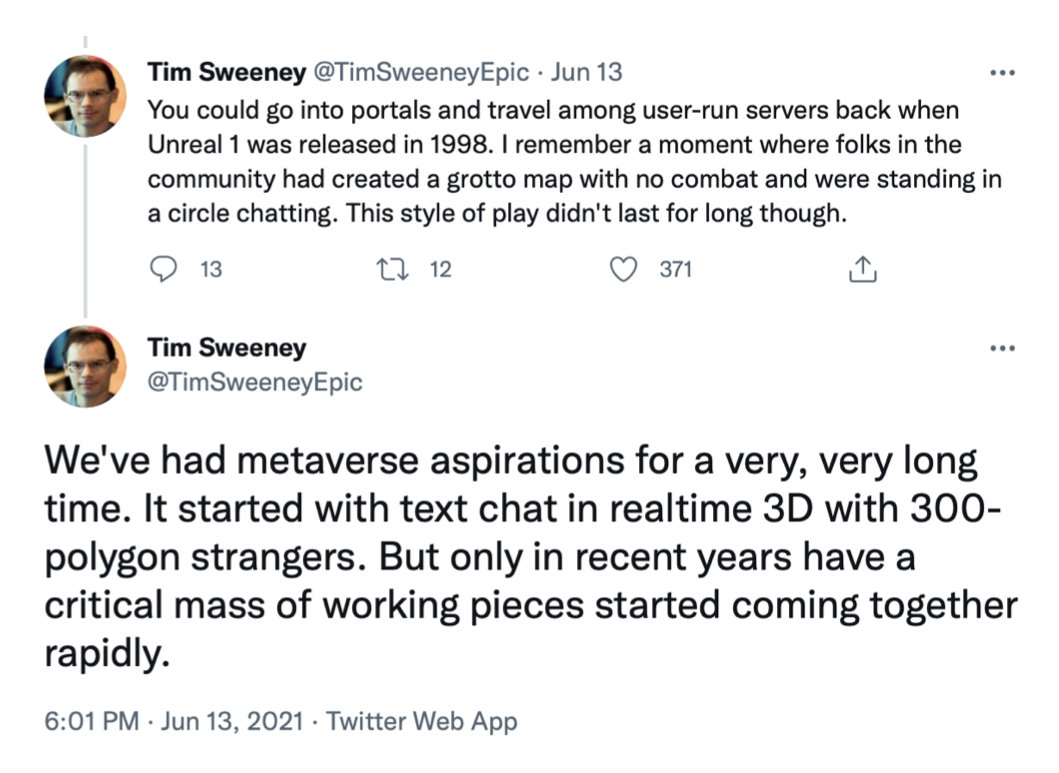Click the reply count 13

(x=212, y=269)
